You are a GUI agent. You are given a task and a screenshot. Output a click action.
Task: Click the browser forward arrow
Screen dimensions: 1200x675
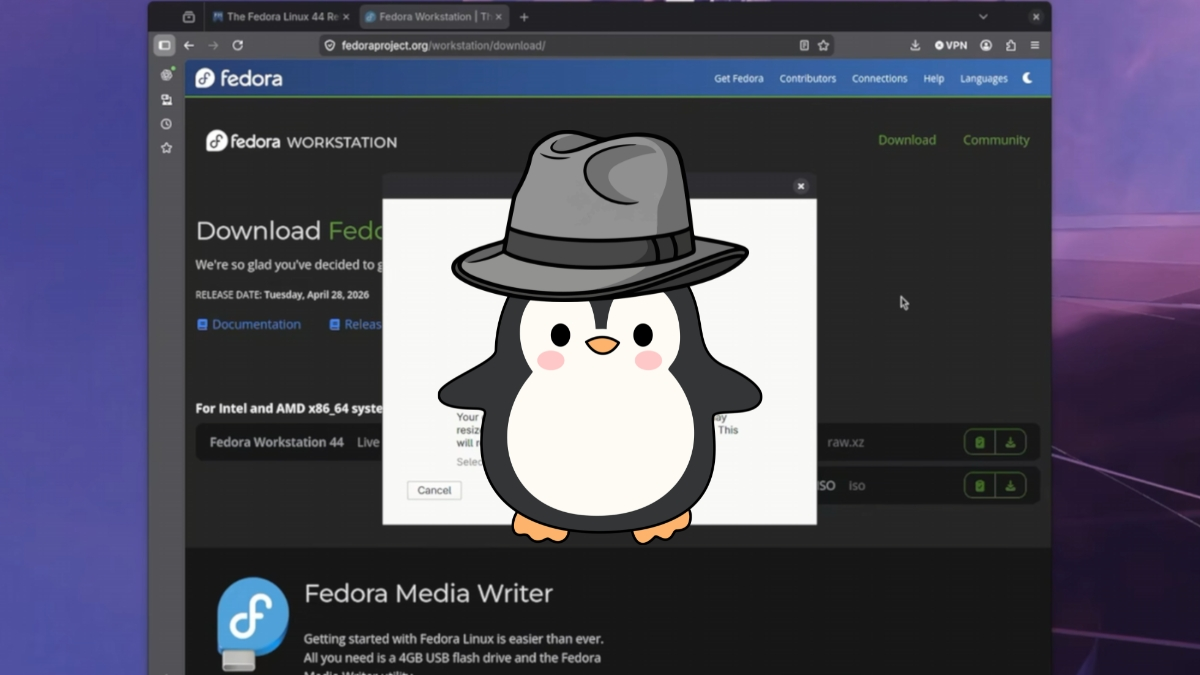[213, 45]
